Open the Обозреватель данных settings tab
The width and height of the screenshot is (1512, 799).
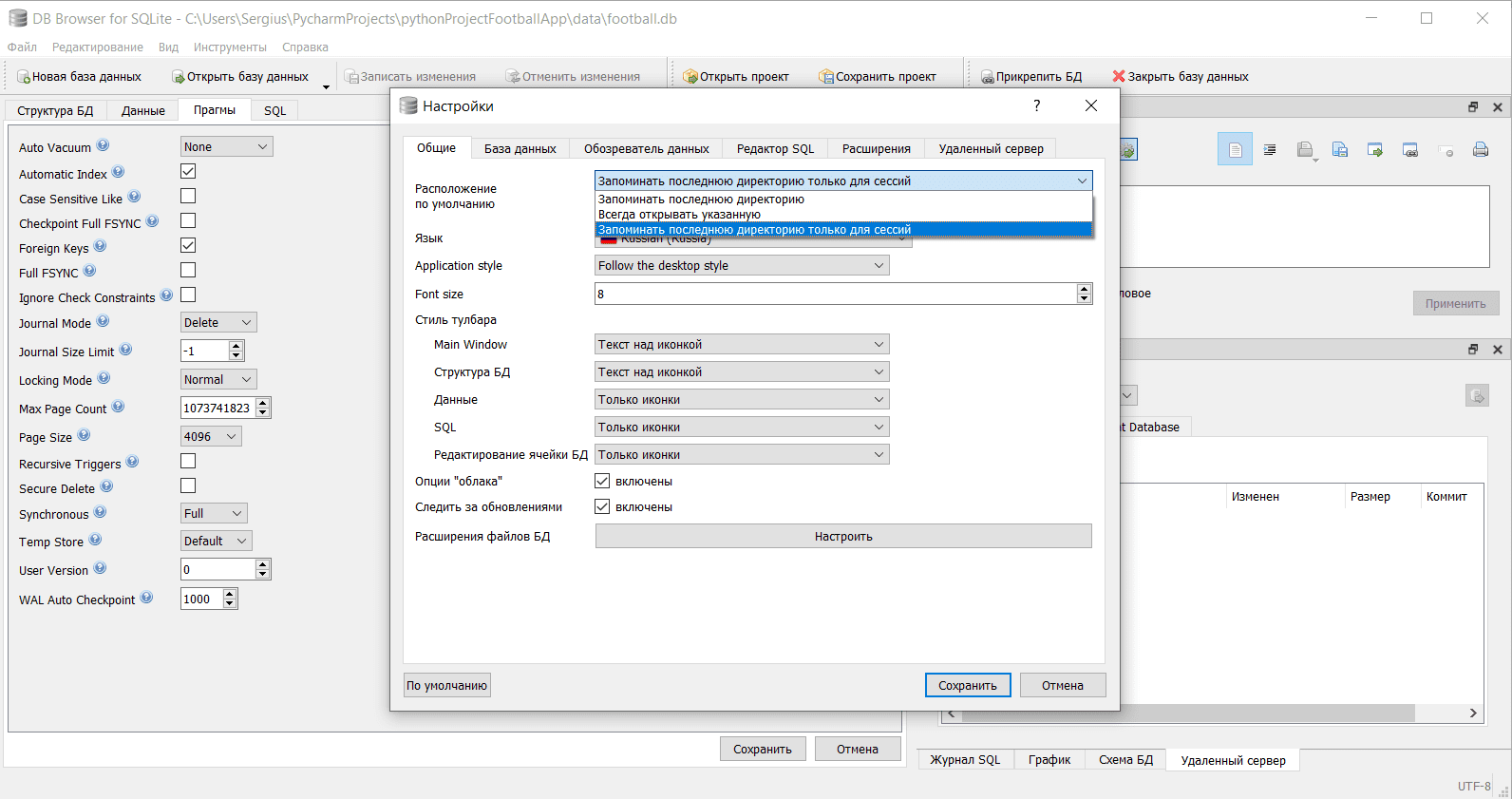click(647, 148)
